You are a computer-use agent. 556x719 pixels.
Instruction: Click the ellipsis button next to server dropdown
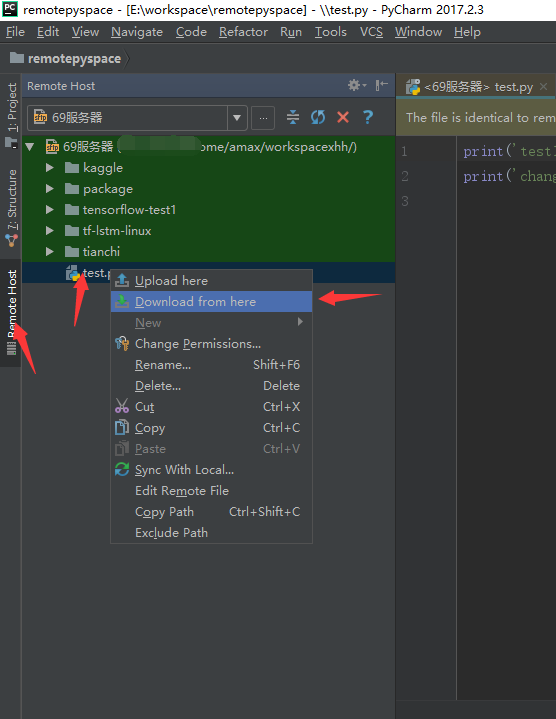click(263, 118)
